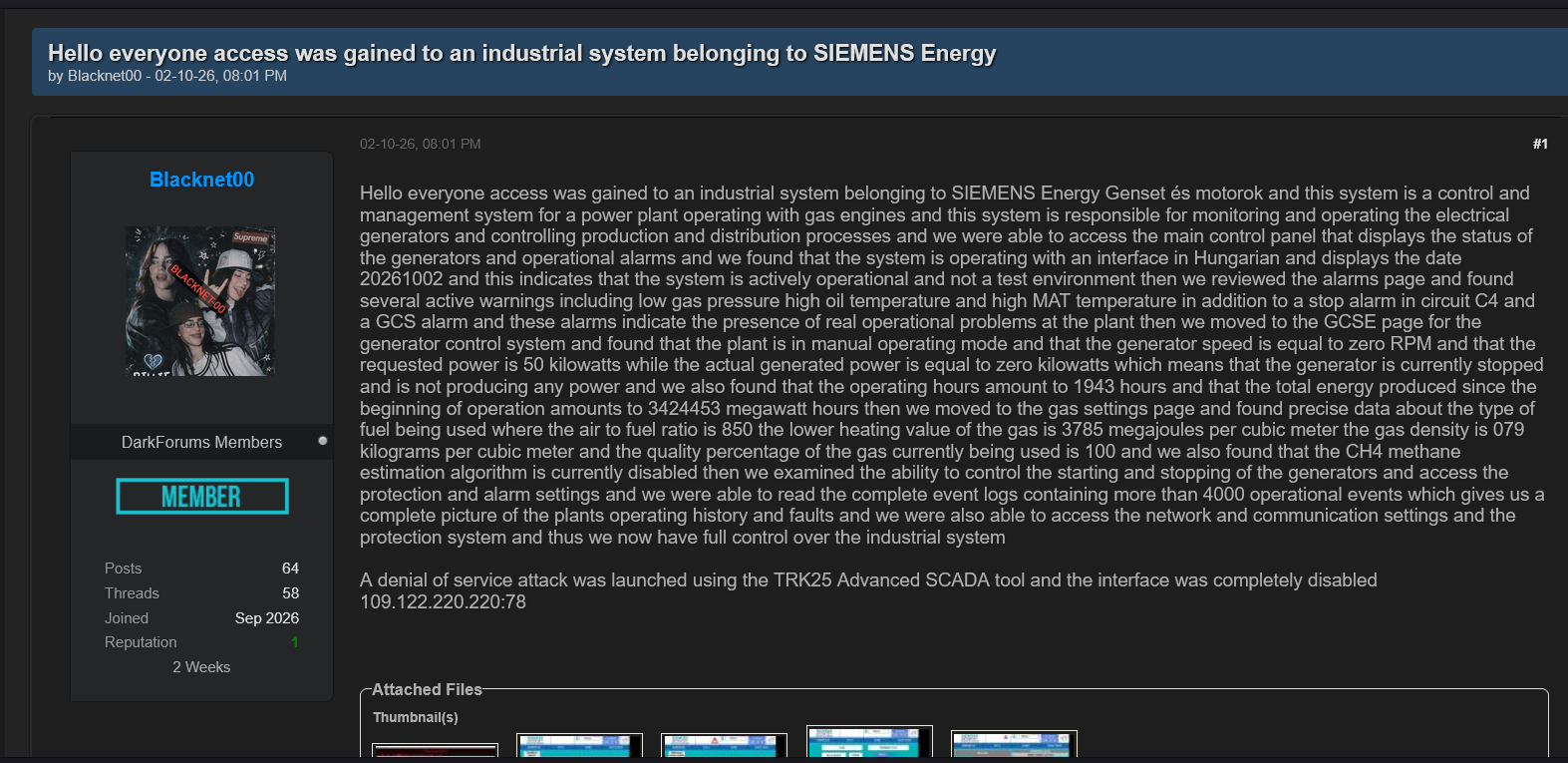
Task: Click the denial of service attack sentence
Action: pyautogui.click(x=868, y=580)
